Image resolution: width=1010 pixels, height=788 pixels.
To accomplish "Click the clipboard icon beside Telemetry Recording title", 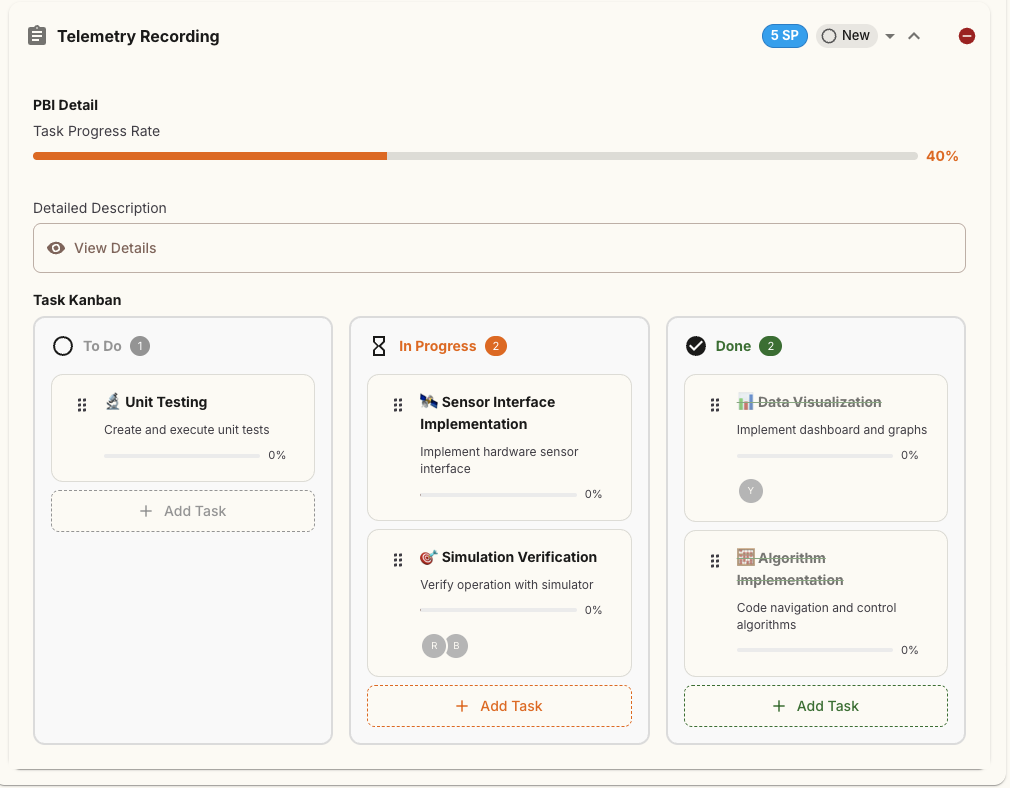I will [x=37, y=35].
